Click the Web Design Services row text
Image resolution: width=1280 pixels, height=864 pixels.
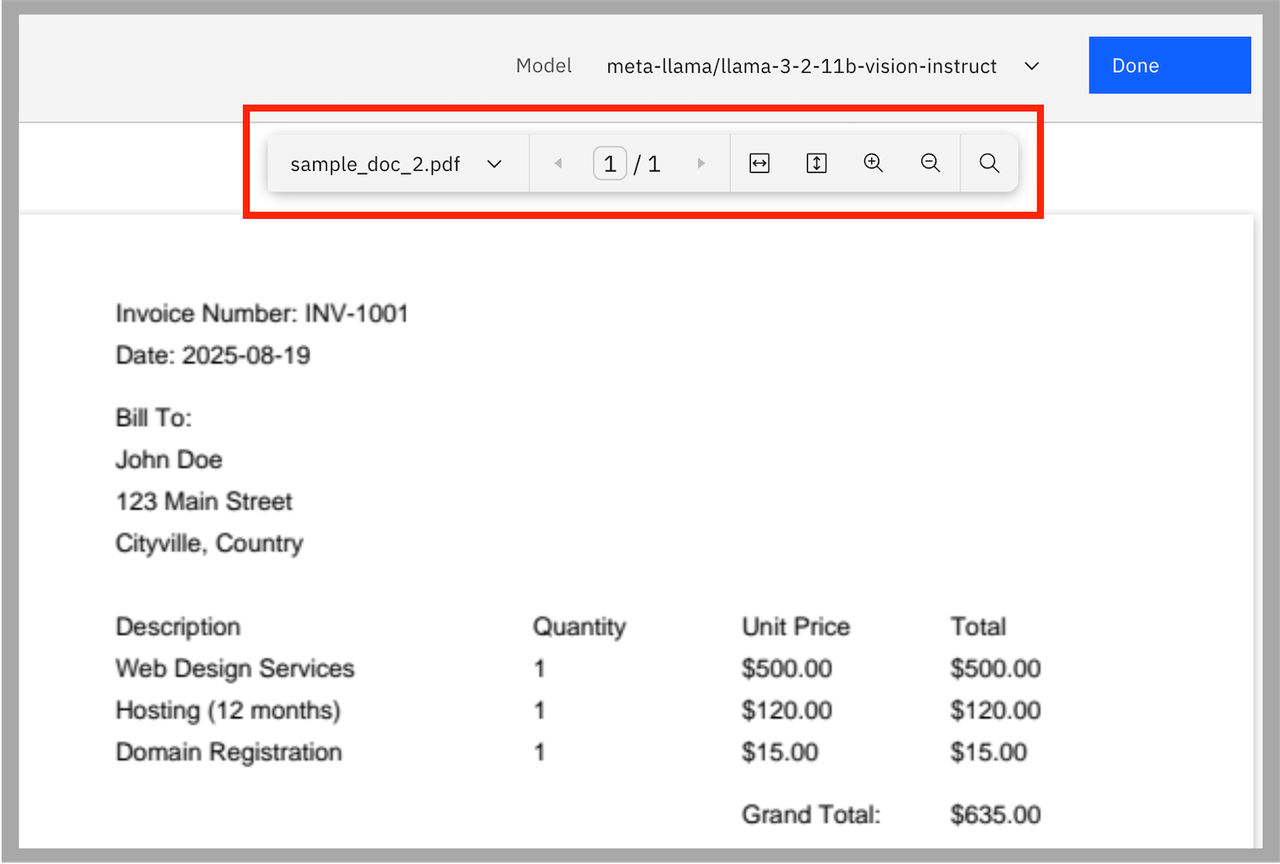coord(235,669)
